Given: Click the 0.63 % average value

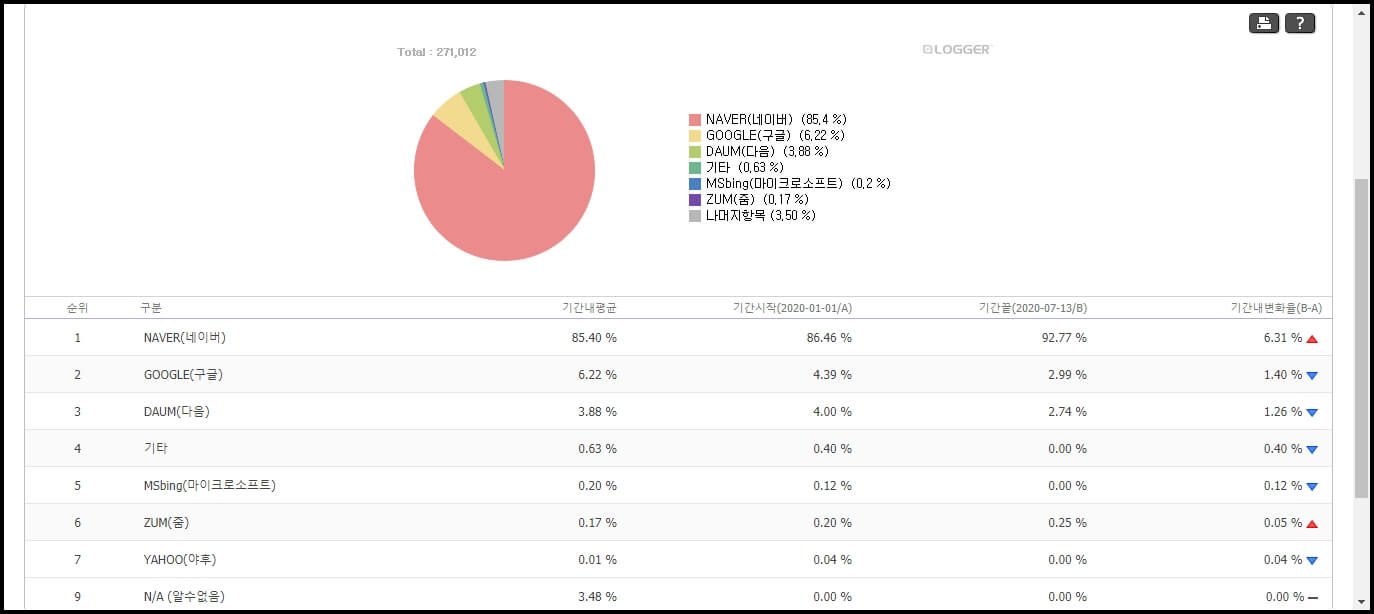Looking at the screenshot, I should pos(597,449).
